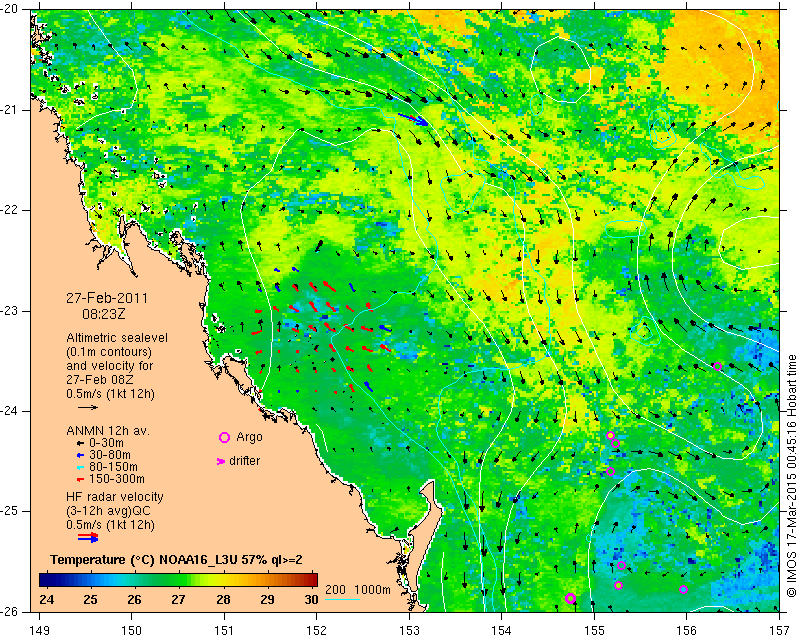Click the temperature color bar near 28°C yellow

tap(223, 580)
